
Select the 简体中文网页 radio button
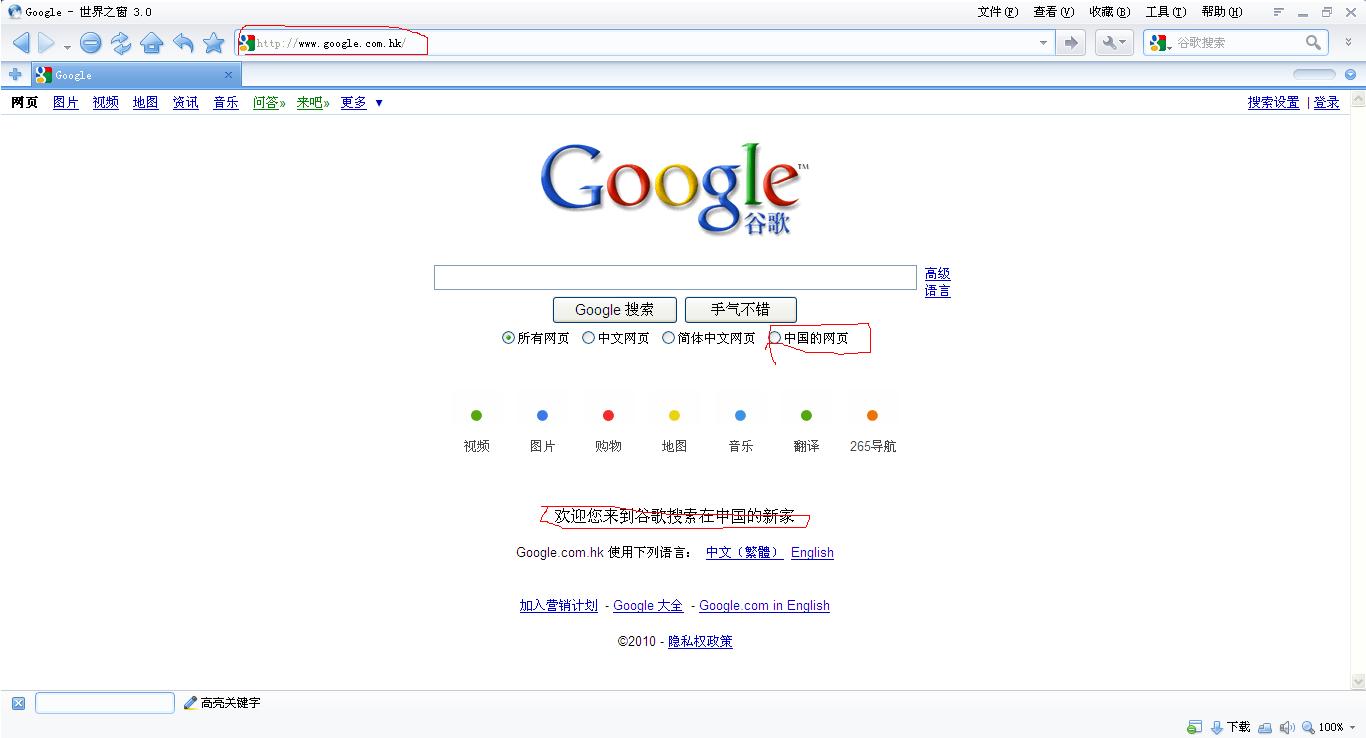tap(668, 338)
